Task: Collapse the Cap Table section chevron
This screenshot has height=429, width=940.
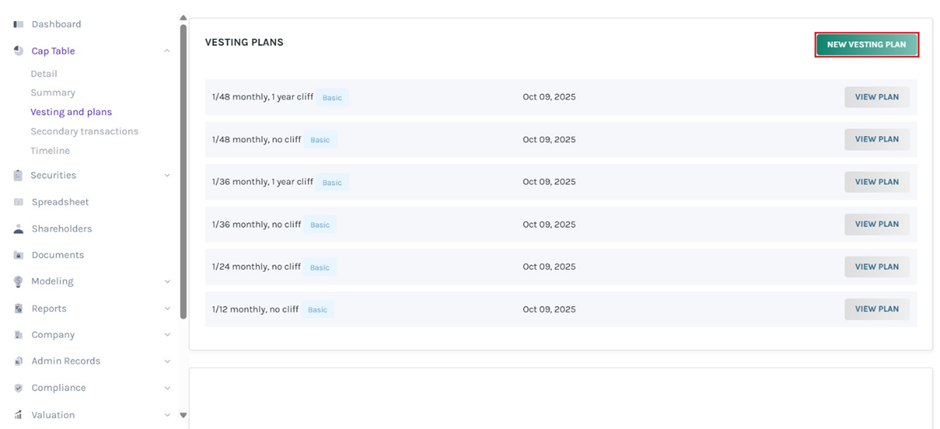Action: click(167, 51)
